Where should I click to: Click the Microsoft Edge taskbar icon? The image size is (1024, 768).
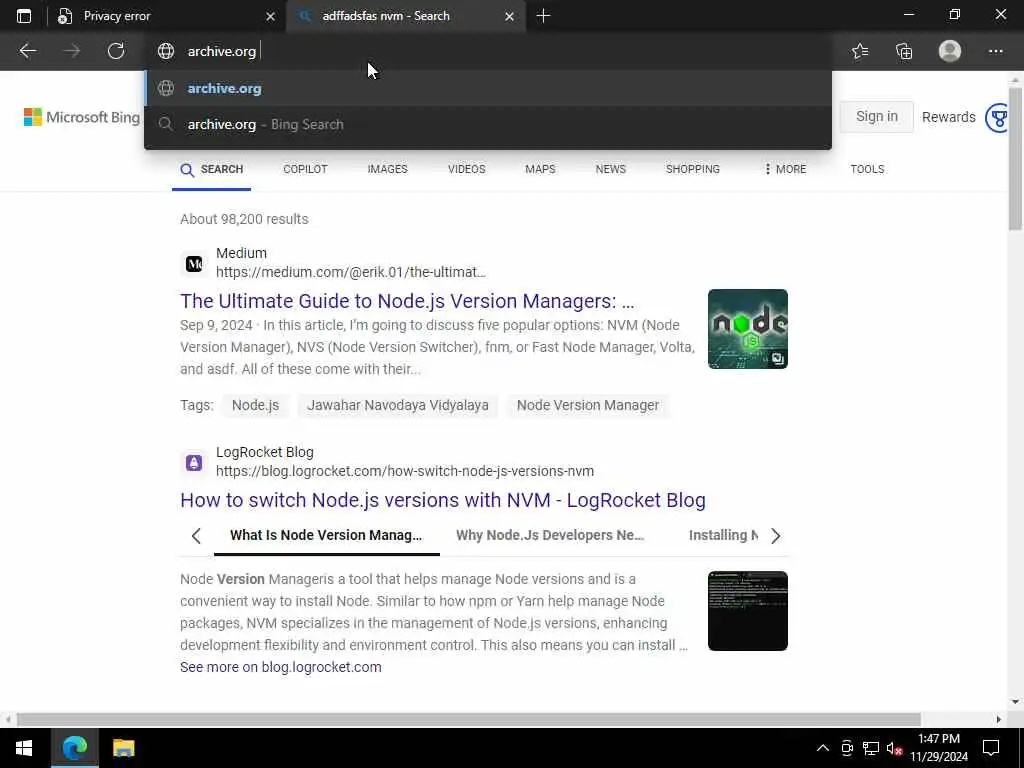pos(74,748)
